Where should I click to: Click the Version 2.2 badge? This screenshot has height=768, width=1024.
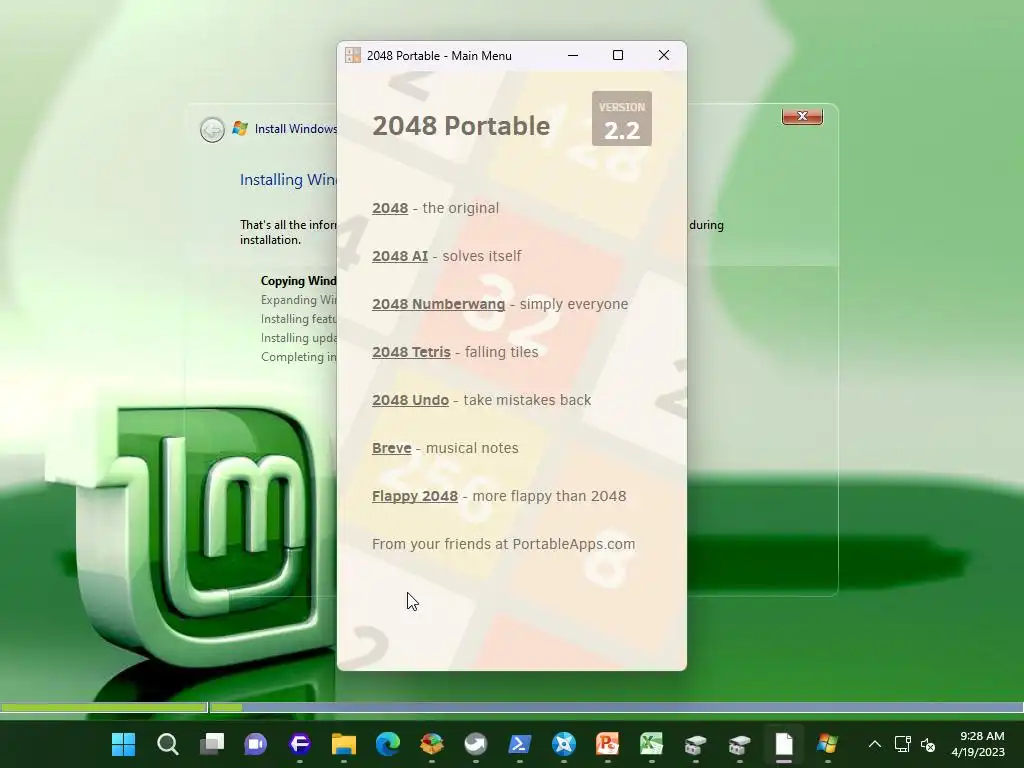pos(622,118)
